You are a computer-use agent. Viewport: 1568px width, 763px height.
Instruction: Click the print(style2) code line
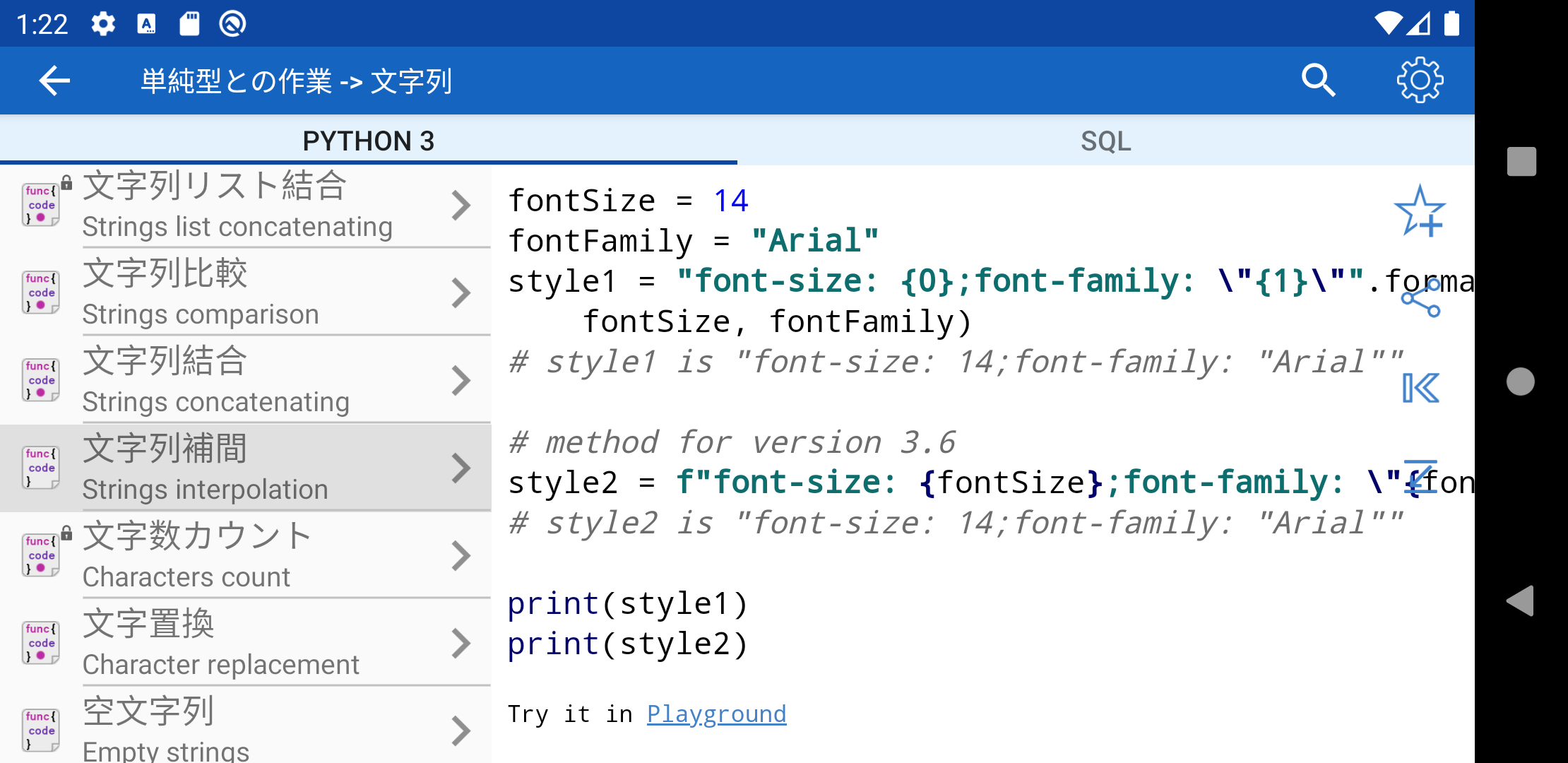point(628,644)
